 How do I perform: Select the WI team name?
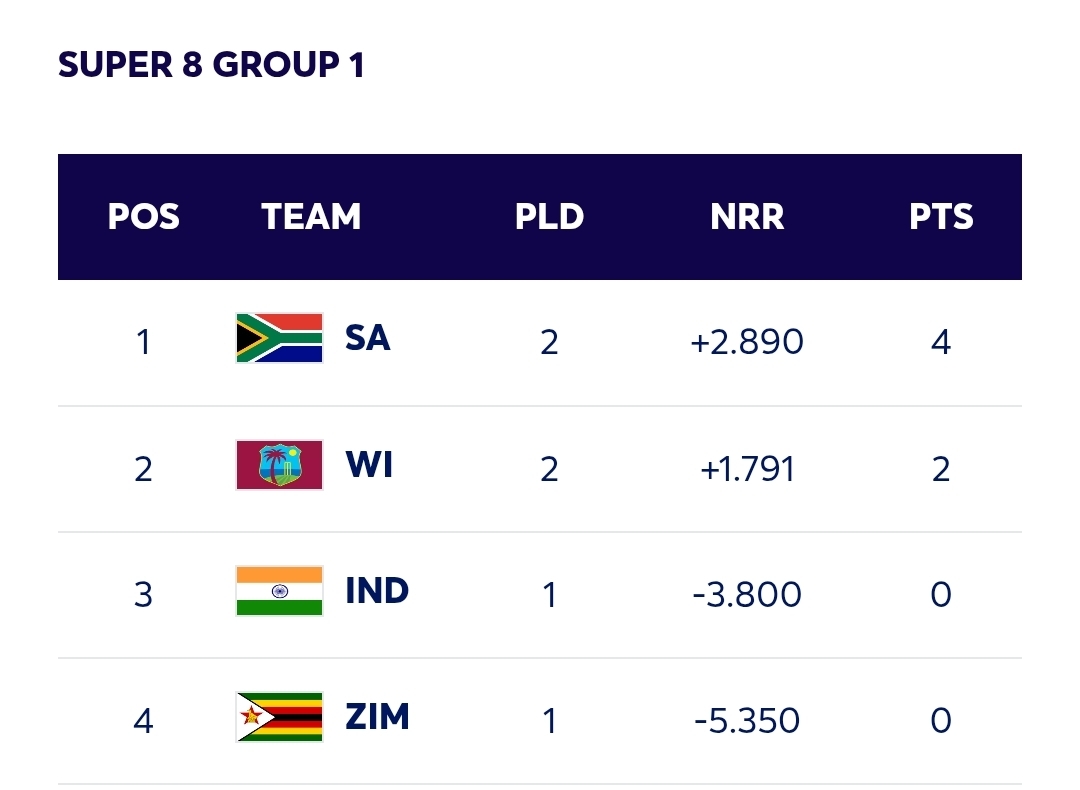[x=369, y=465]
